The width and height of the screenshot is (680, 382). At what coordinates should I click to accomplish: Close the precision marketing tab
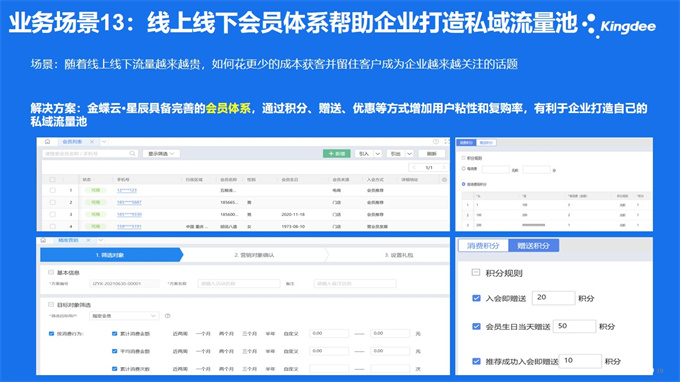click(x=88, y=240)
